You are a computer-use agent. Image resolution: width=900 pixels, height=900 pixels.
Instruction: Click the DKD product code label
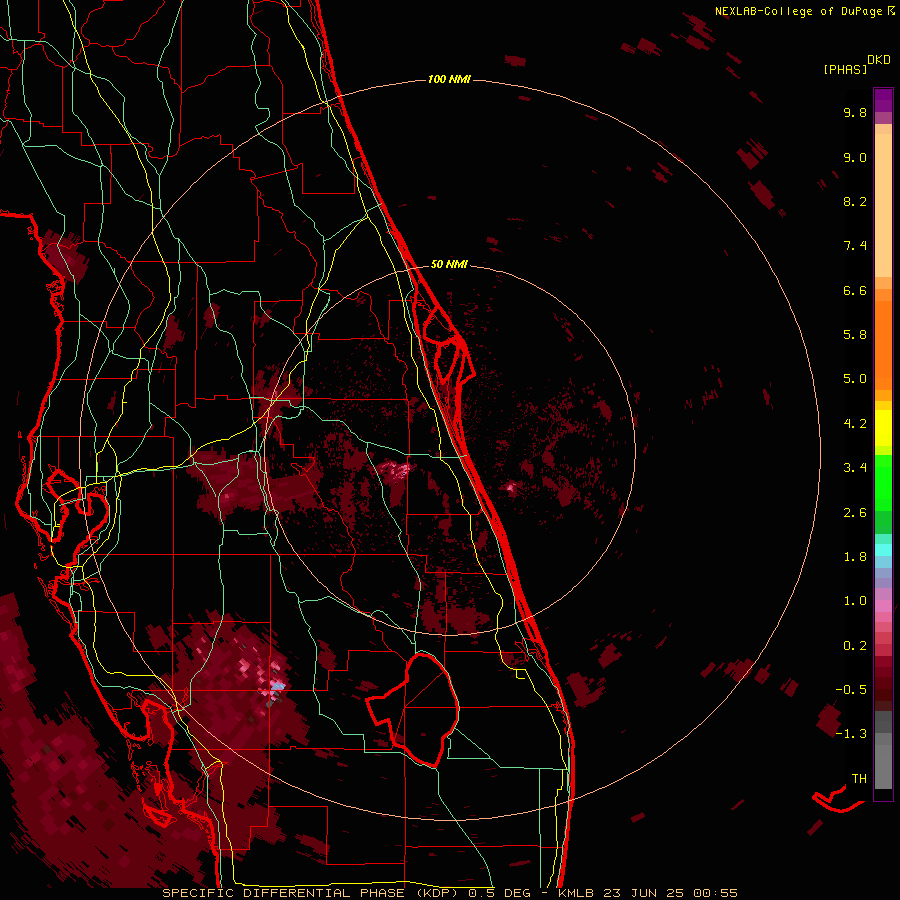click(x=879, y=60)
